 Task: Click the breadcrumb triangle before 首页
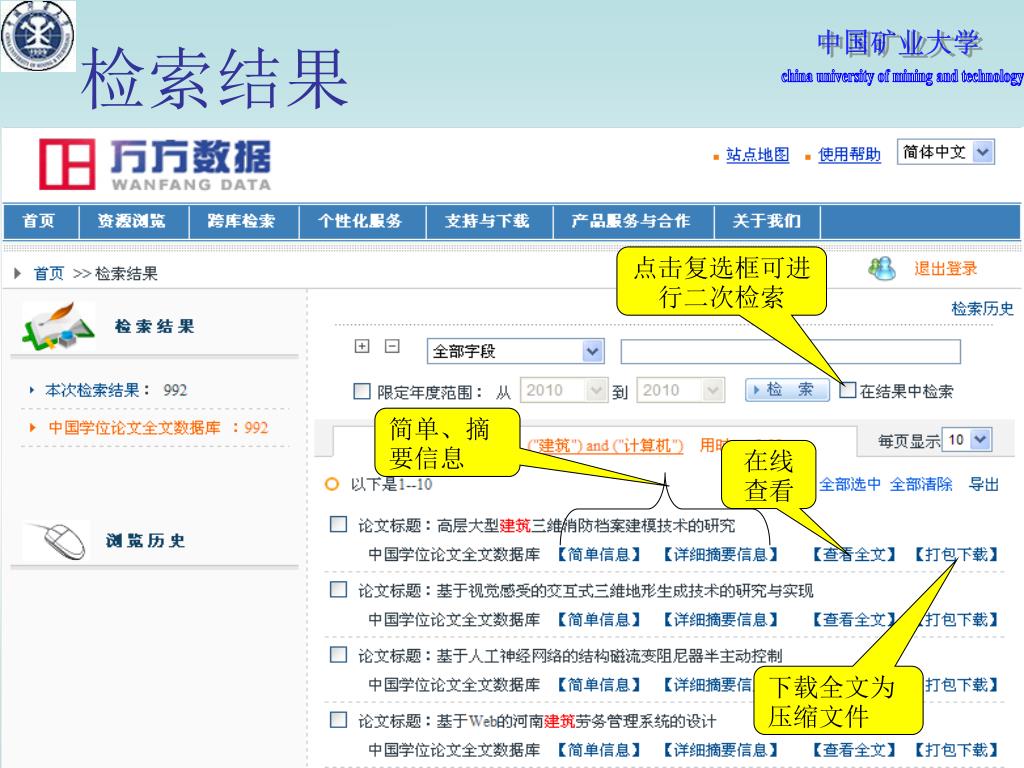tap(18, 273)
